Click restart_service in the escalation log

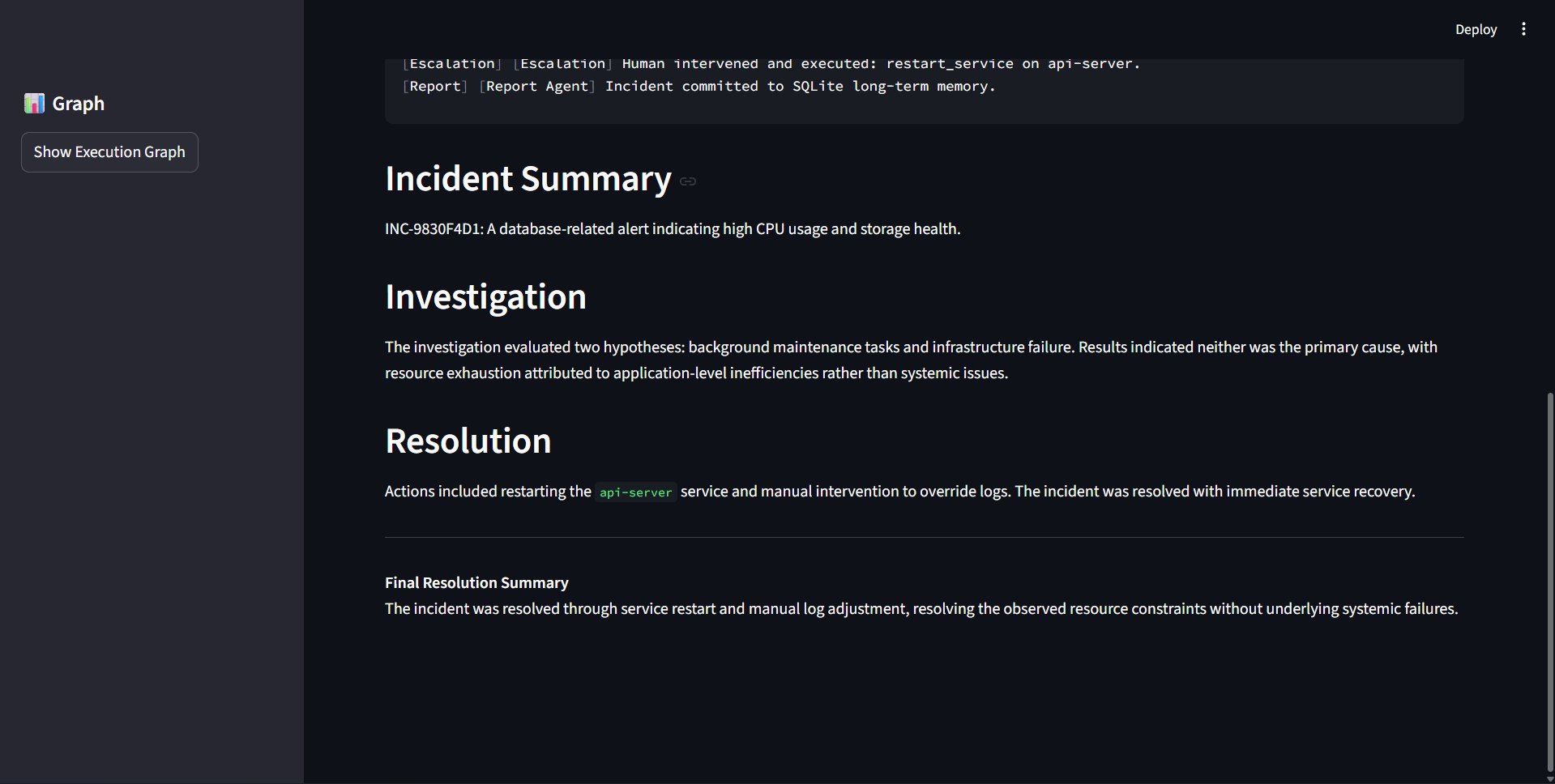click(949, 64)
